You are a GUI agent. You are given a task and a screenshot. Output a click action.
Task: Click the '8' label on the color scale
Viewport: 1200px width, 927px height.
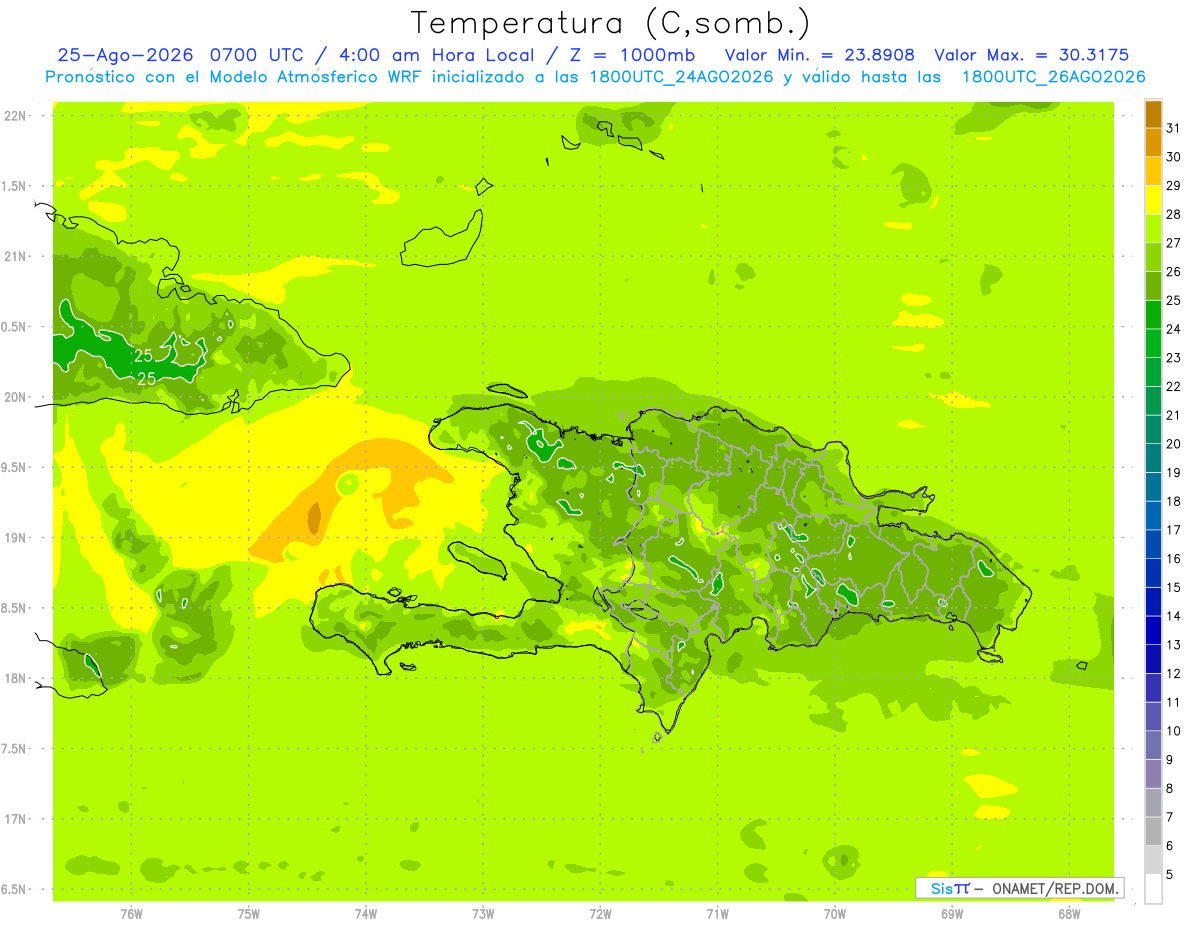[1170, 788]
